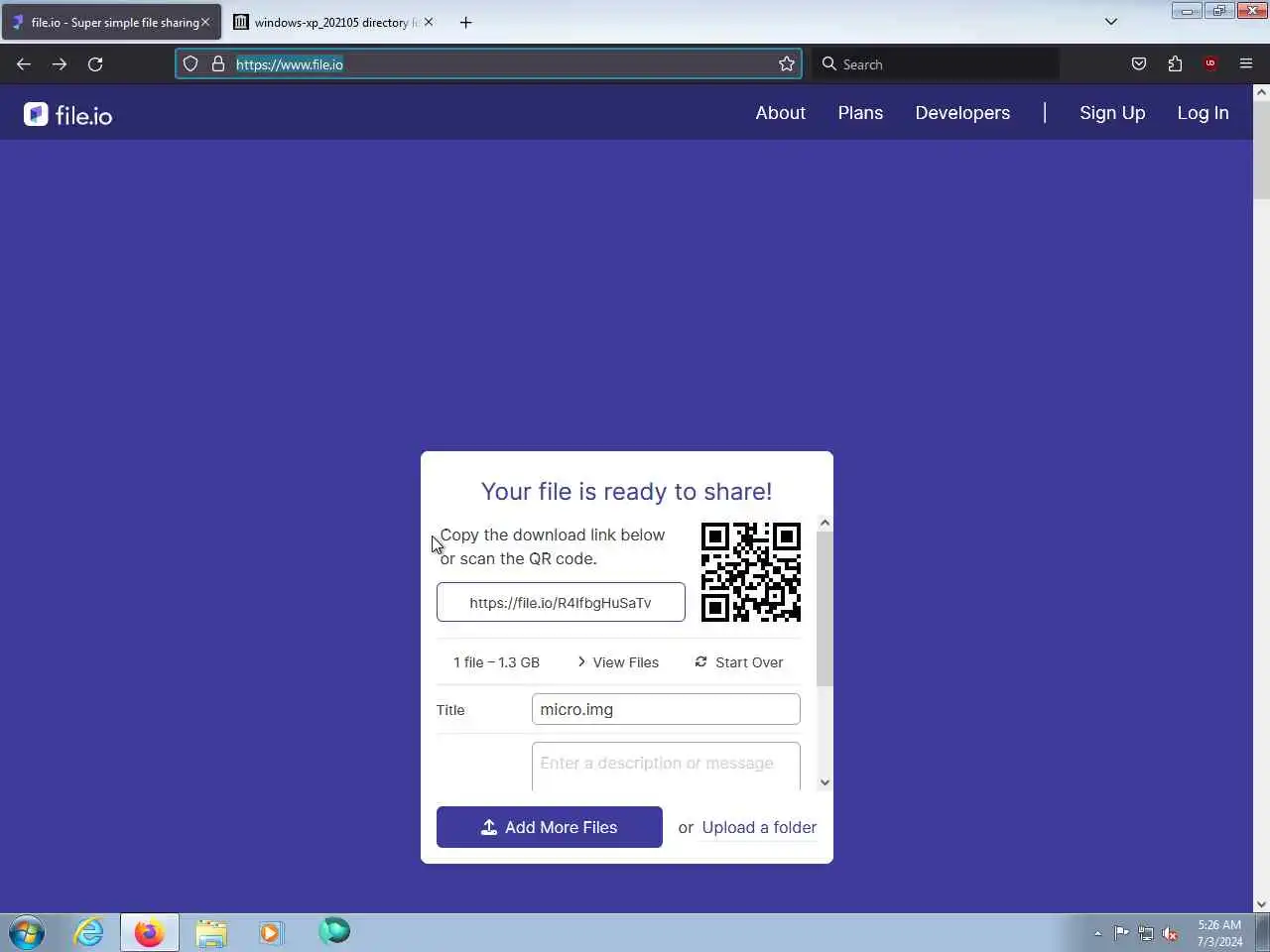Click Start Over with the refresh icon

pyautogui.click(x=739, y=662)
